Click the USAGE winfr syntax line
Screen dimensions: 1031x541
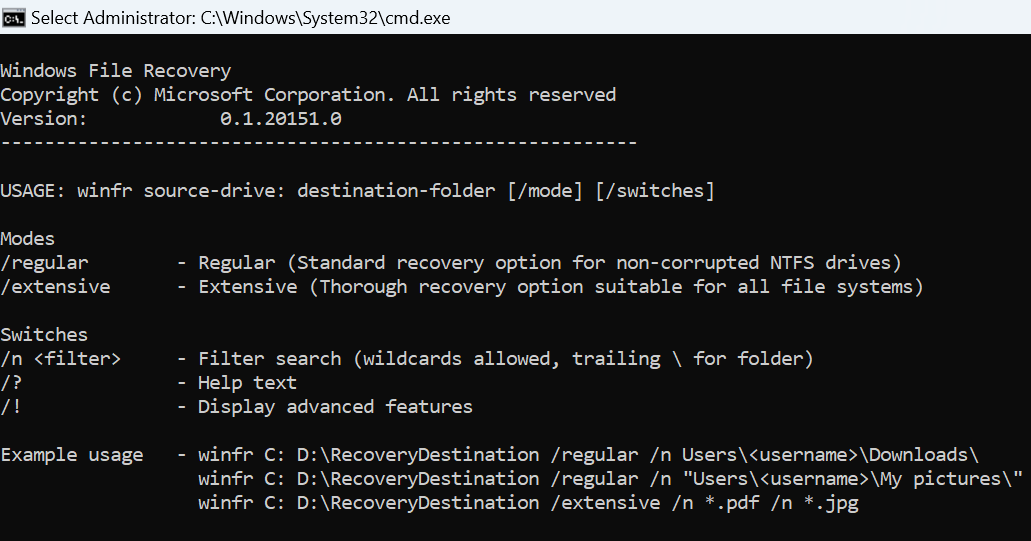(357, 191)
